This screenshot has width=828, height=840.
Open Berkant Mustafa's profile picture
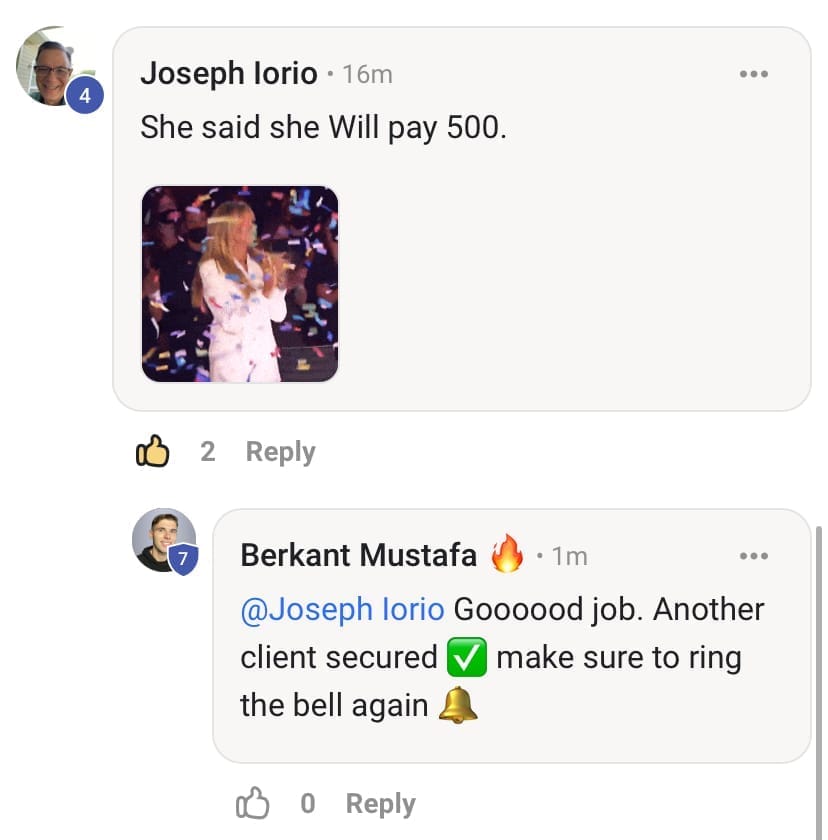pyautogui.click(x=162, y=538)
